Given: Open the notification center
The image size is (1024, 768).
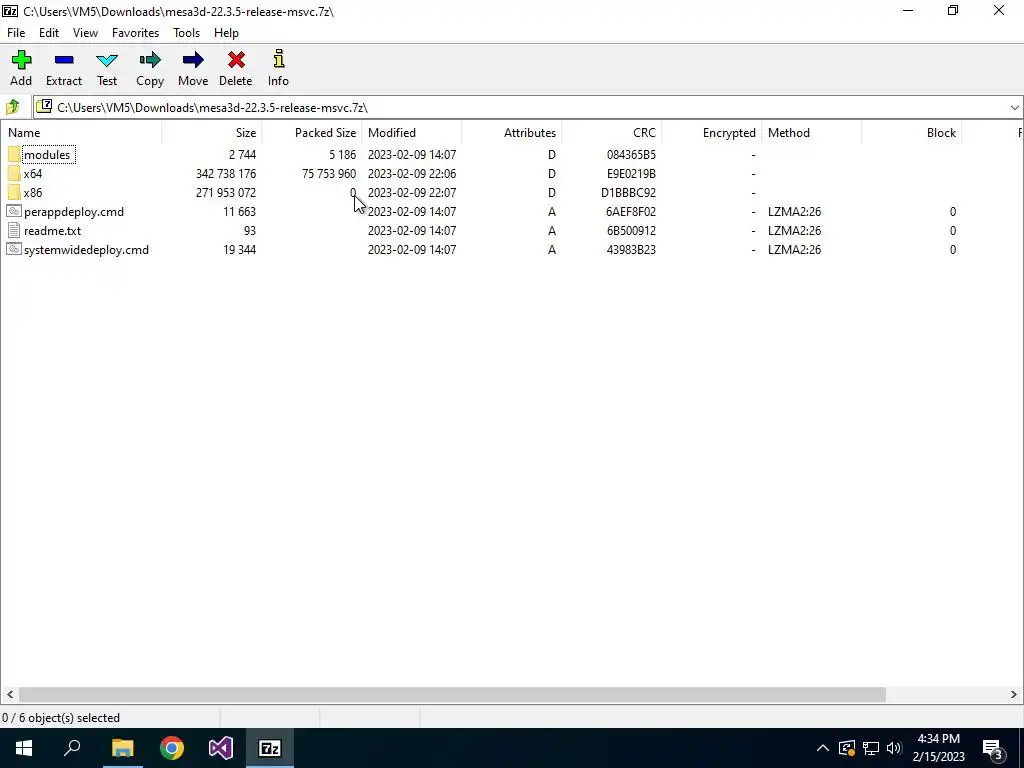Looking at the screenshot, I should tap(993, 748).
